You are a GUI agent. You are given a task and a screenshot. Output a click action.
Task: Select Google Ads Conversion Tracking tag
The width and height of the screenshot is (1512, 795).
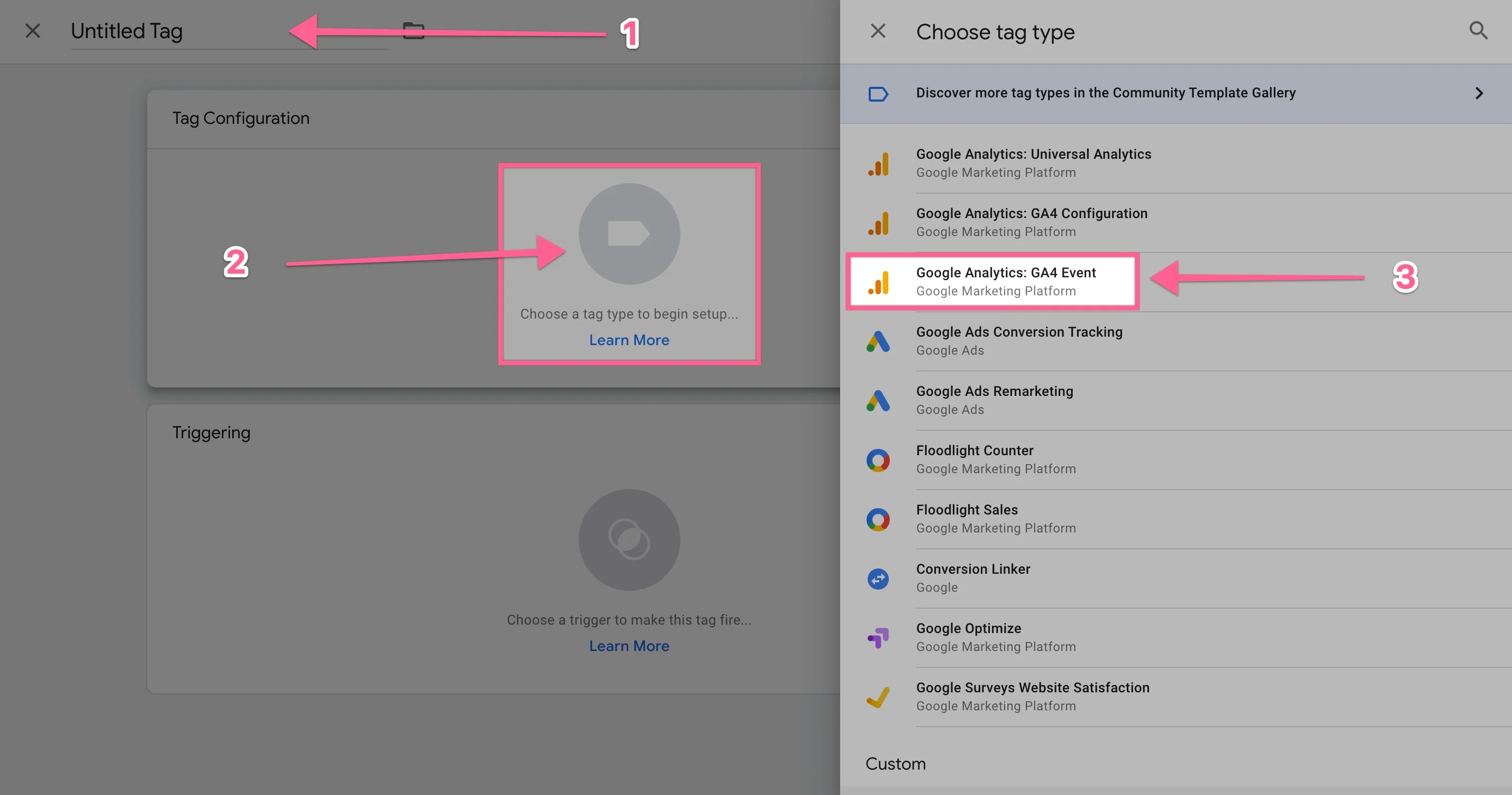click(x=1018, y=340)
